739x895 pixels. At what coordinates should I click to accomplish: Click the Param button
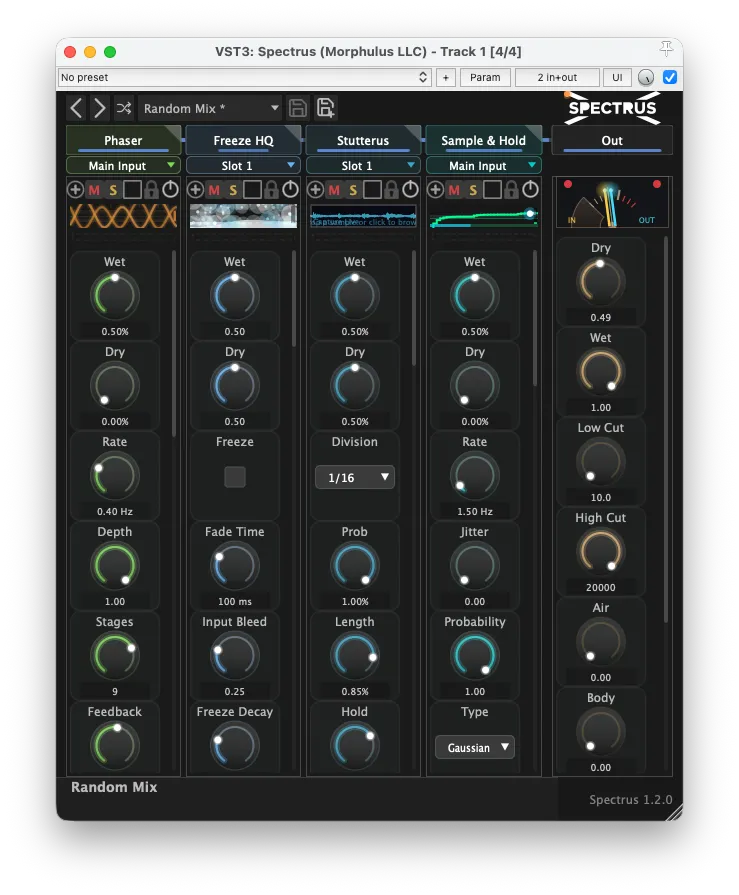(485, 77)
